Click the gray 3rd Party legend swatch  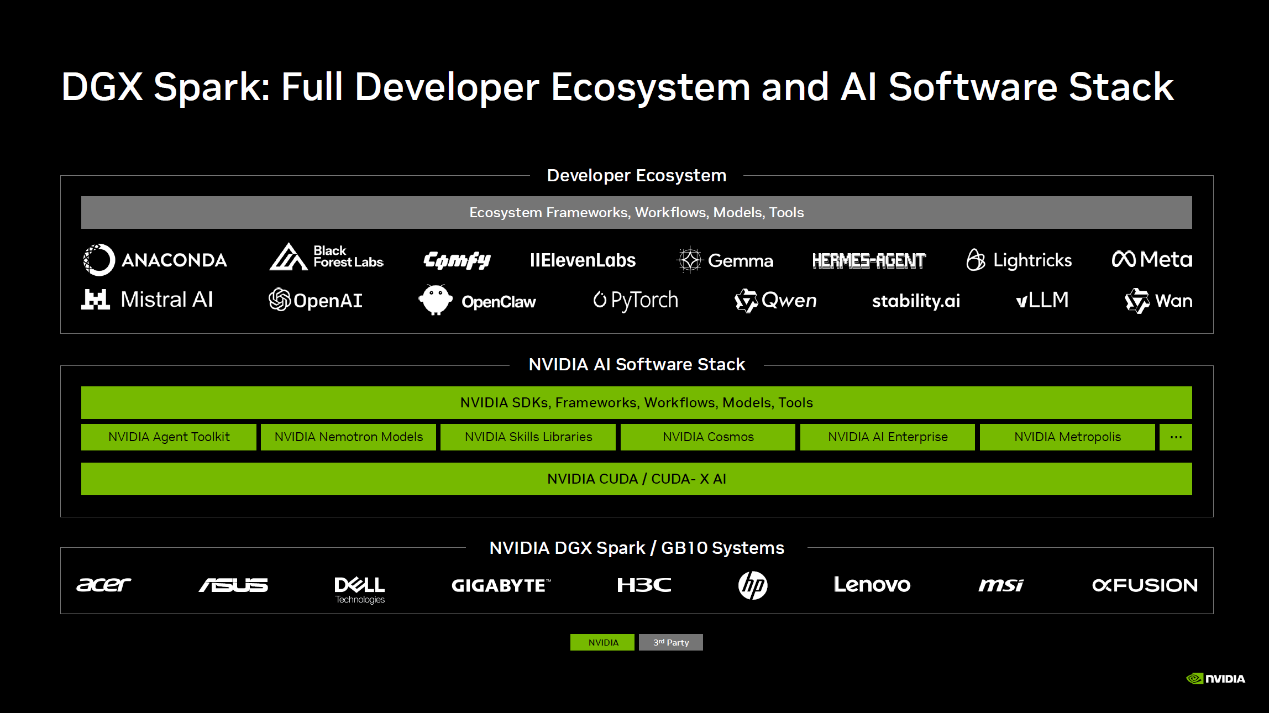(x=671, y=642)
